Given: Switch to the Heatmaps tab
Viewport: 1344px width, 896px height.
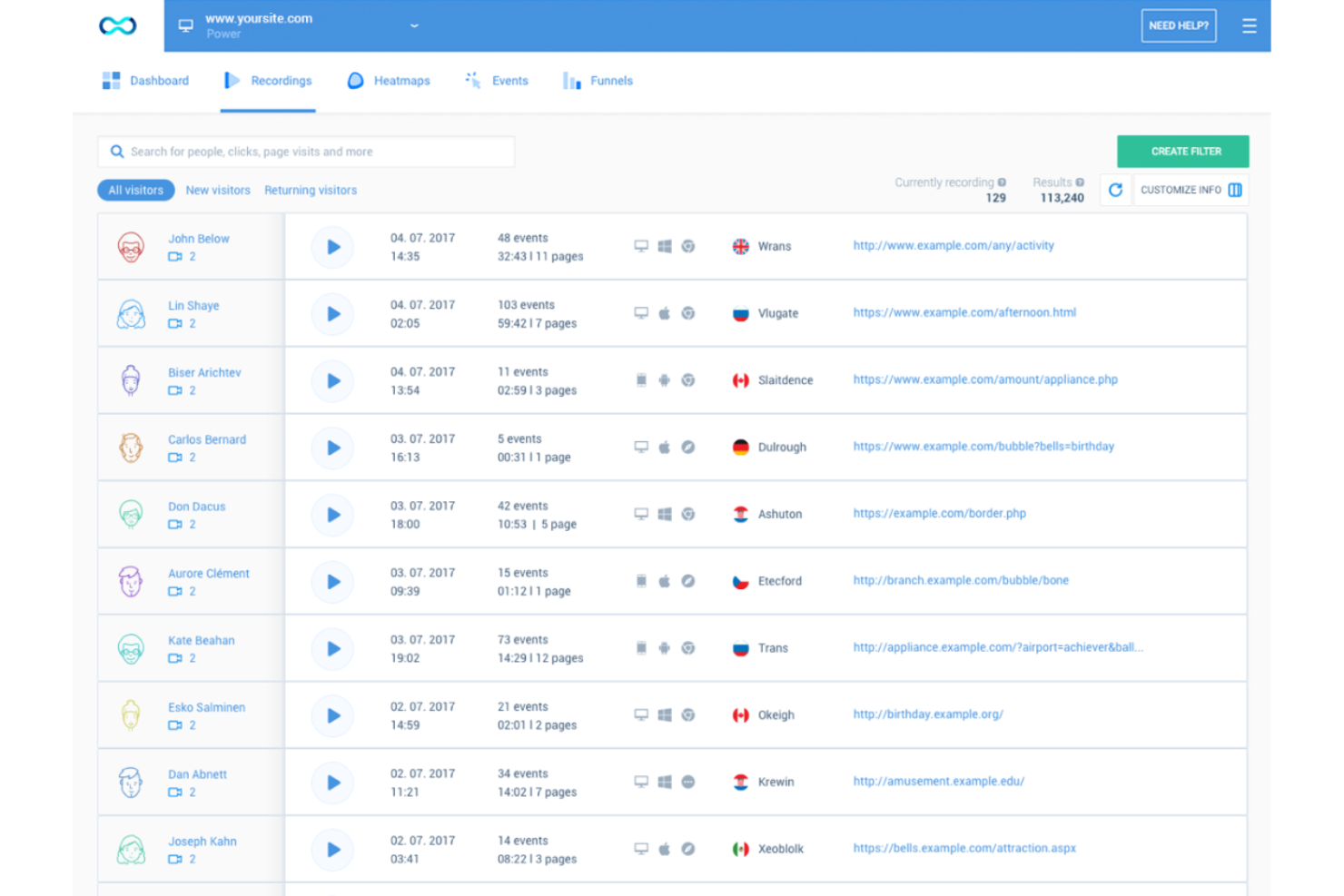Looking at the screenshot, I should coord(400,81).
